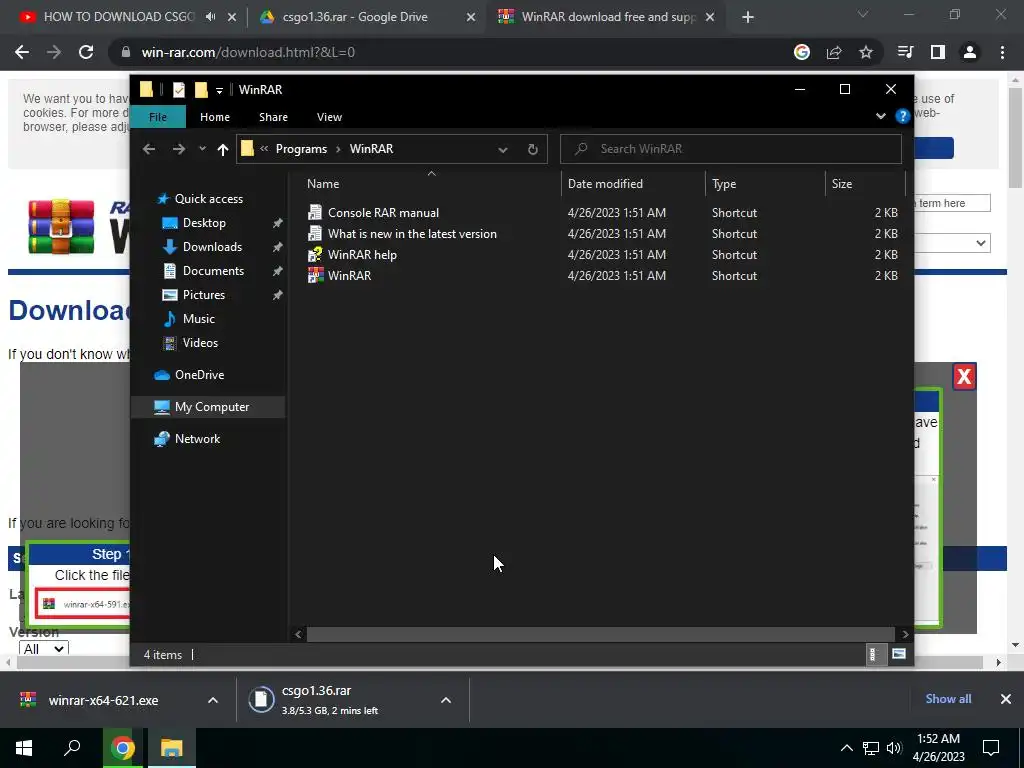Screen dimensions: 1024x768
Task: Select My Computer in navigation pane
Action: [212, 407]
